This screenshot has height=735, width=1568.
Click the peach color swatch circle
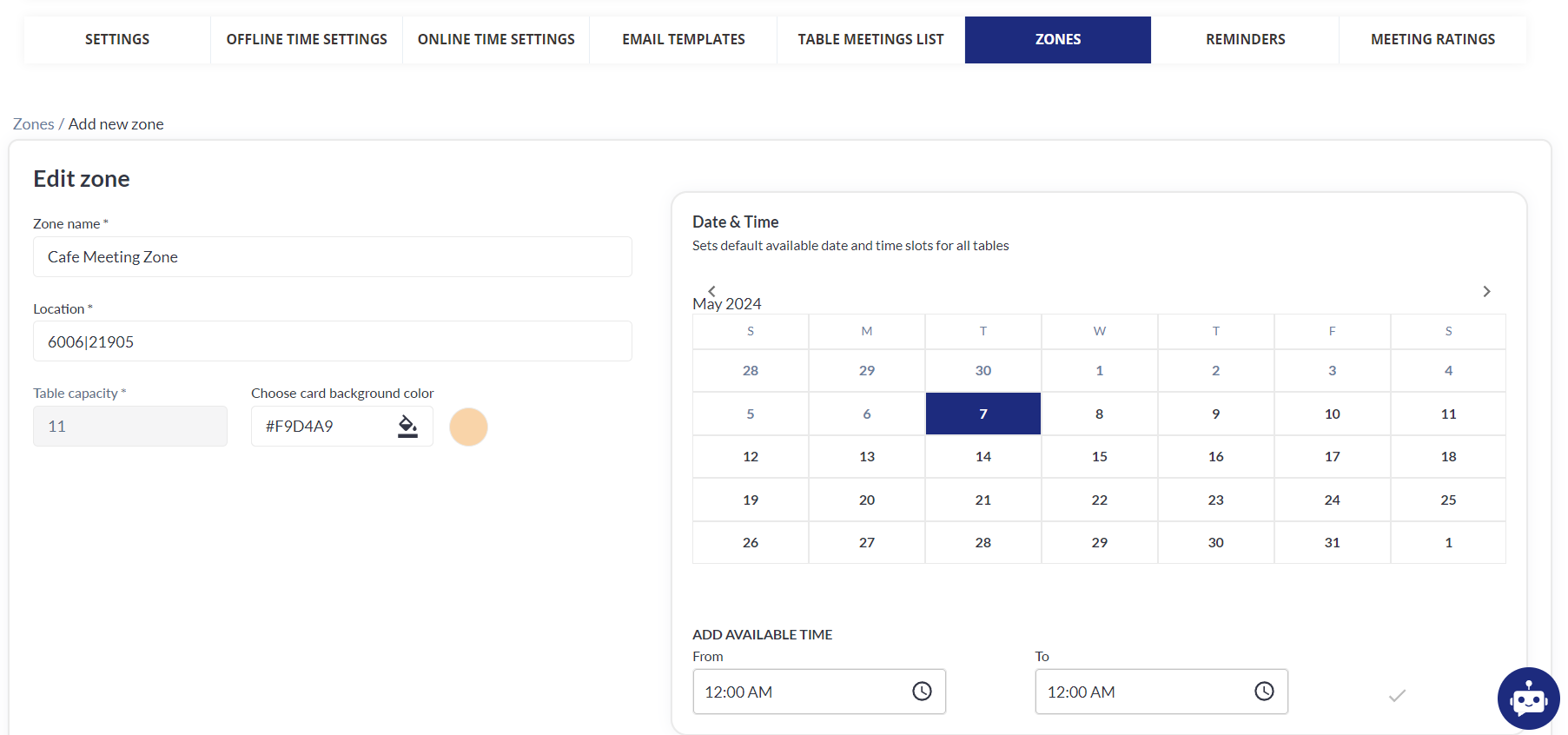coord(468,427)
